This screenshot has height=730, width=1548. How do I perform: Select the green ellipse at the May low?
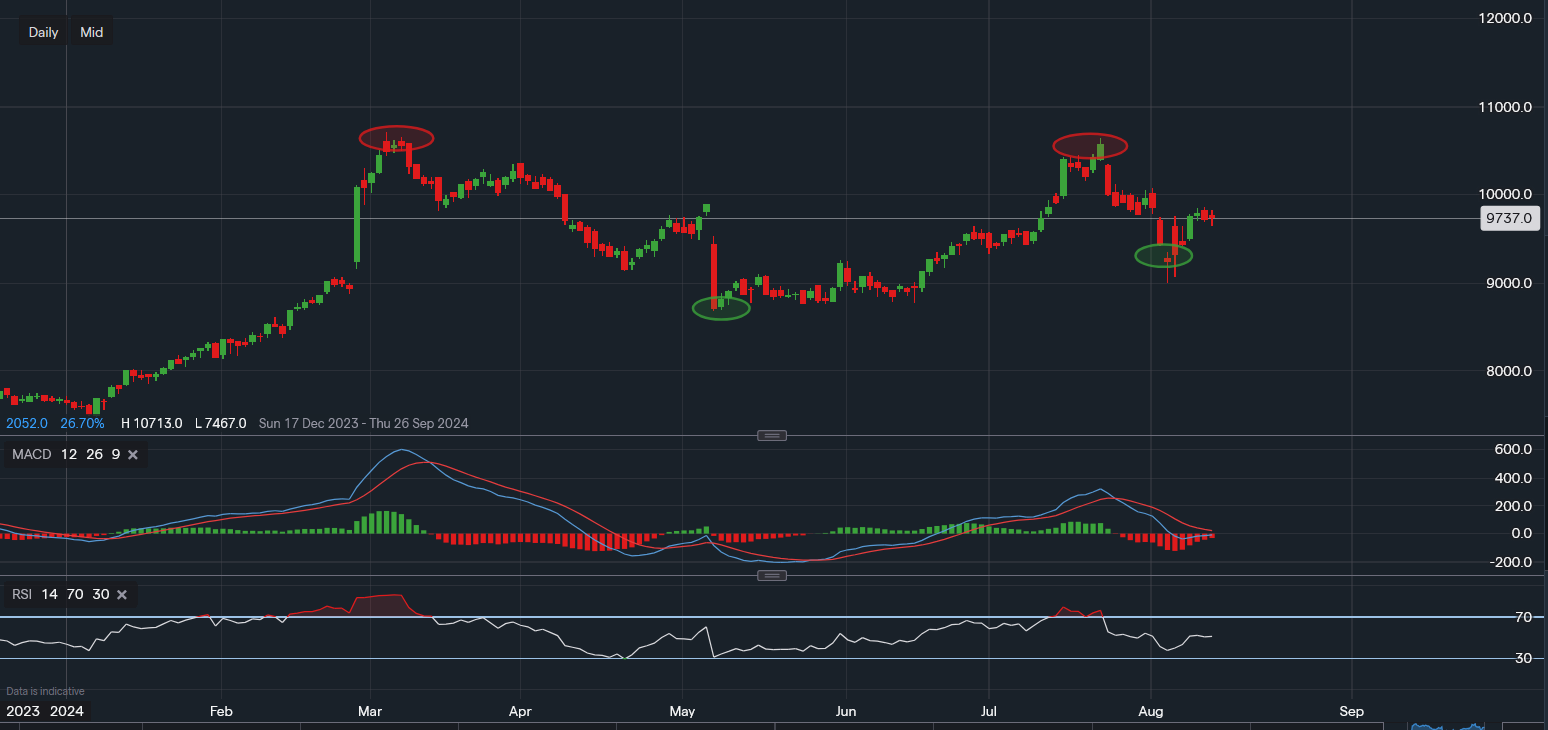(x=721, y=309)
